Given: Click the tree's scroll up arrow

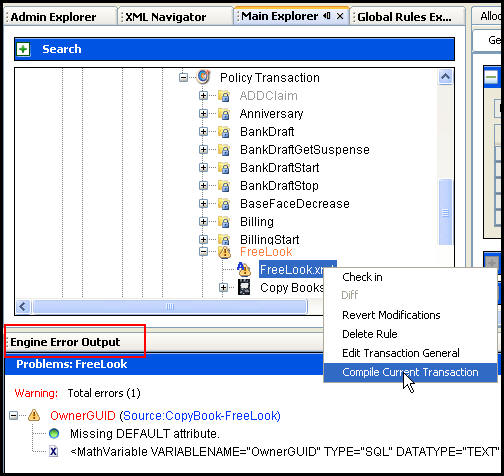Looking at the screenshot, I should pyautogui.click(x=445, y=77).
